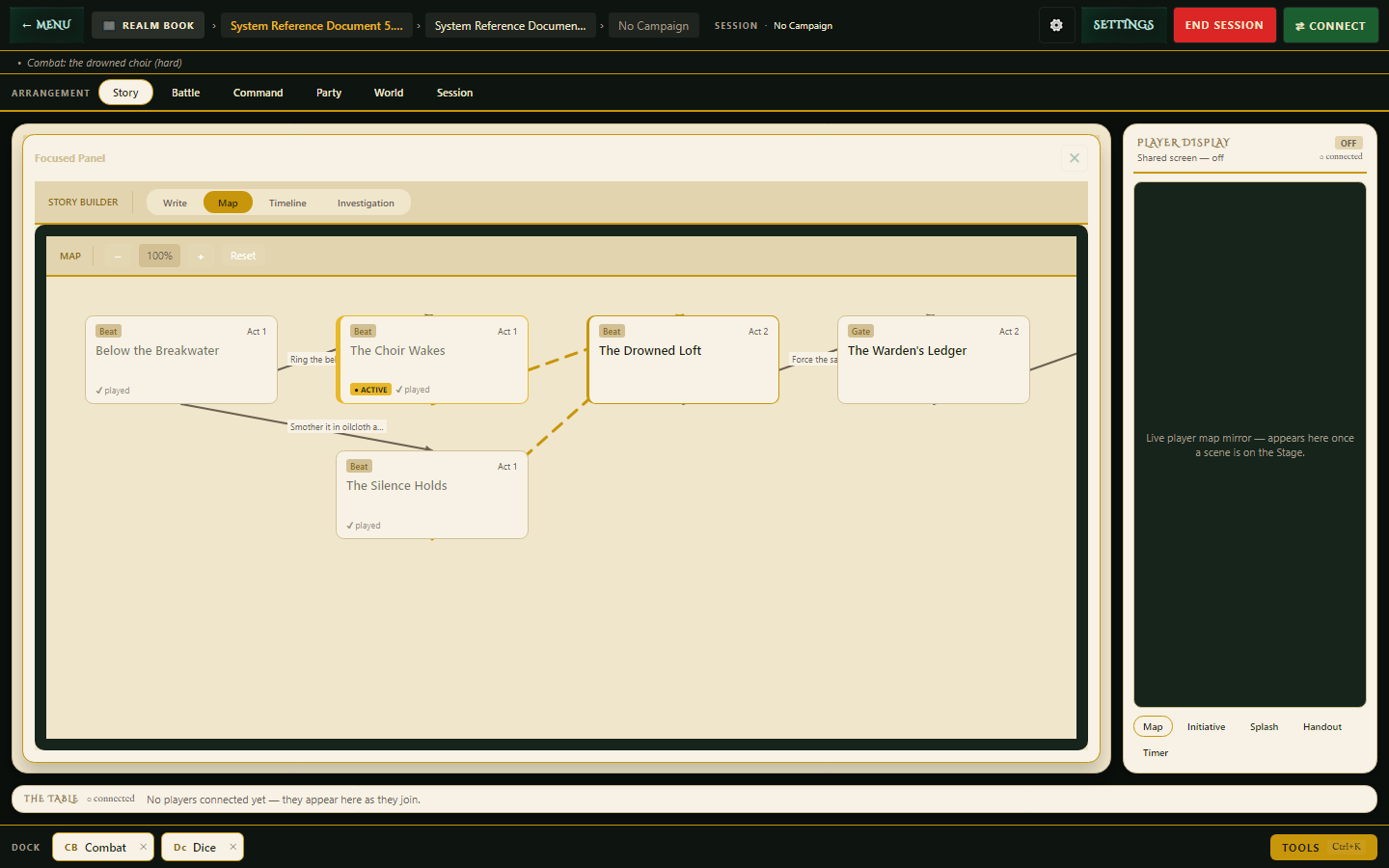Select Splash in Player Display
This screenshot has width=1389, height=868.
click(x=1264, y=726)
